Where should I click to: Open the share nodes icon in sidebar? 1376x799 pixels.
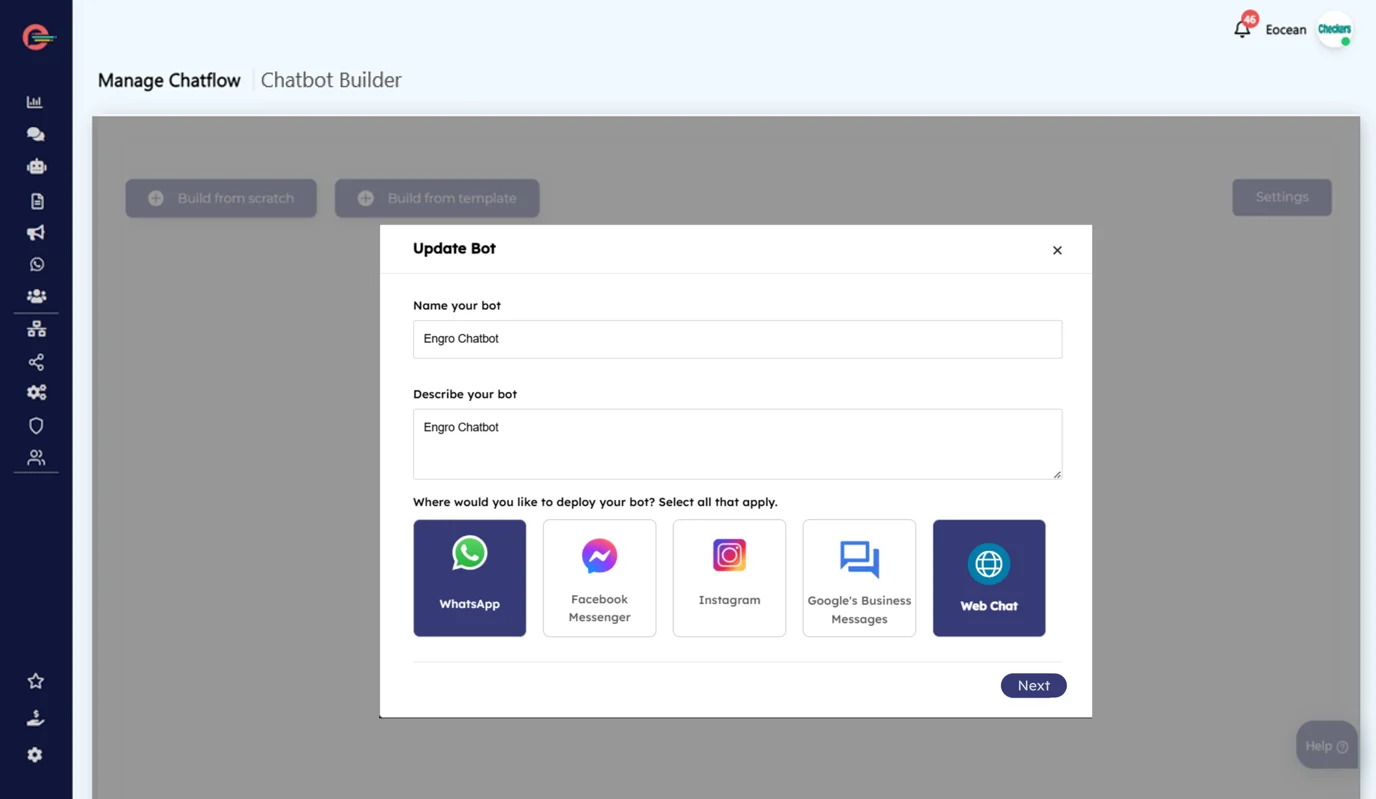pos(36,361)
